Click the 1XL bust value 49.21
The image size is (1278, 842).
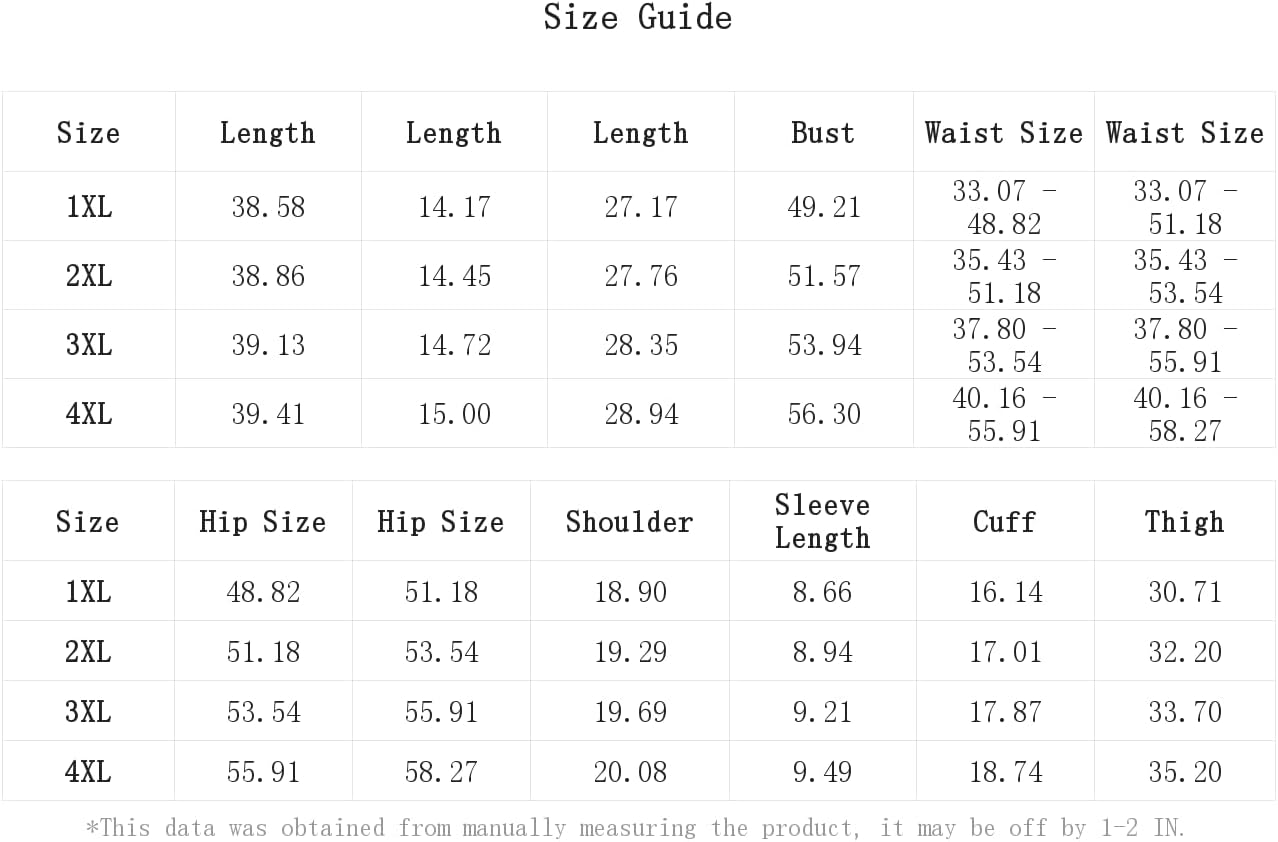pyautogui.click(x=824, y=207)
